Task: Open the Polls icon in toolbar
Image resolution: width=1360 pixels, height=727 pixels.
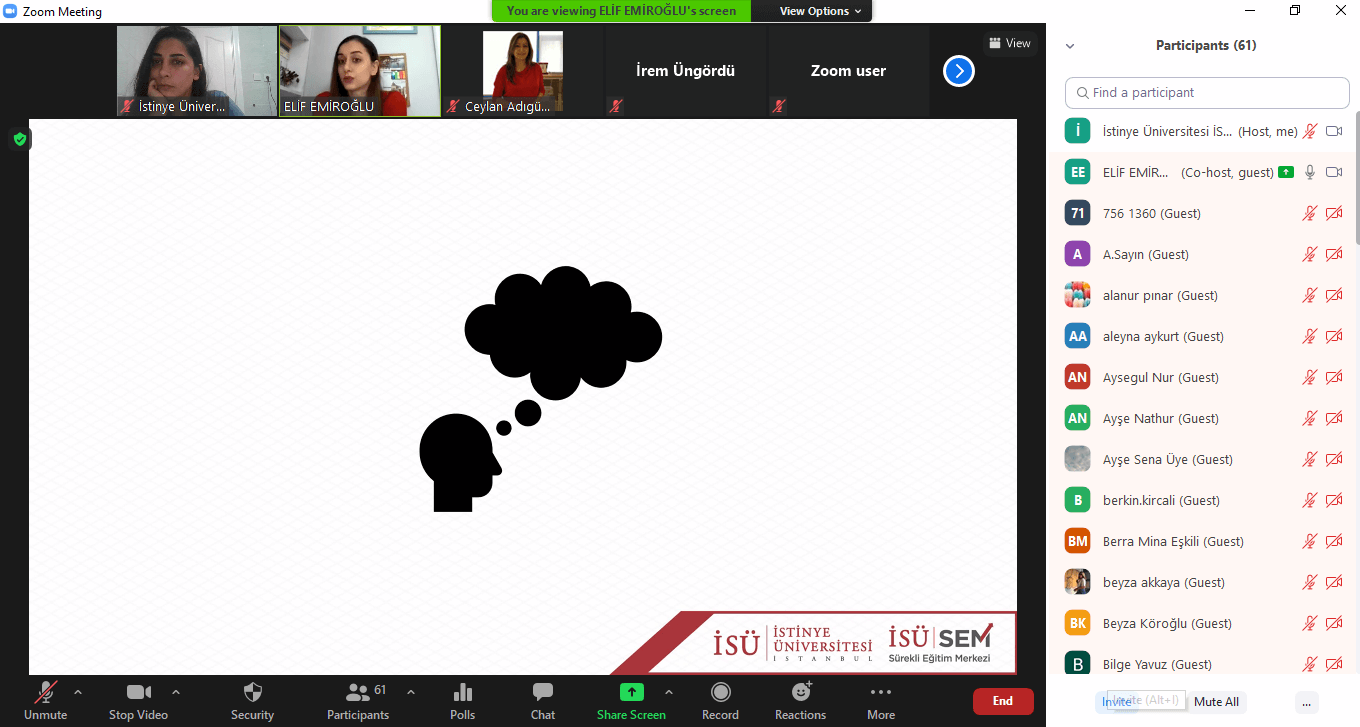Action: tap(462, 693)
